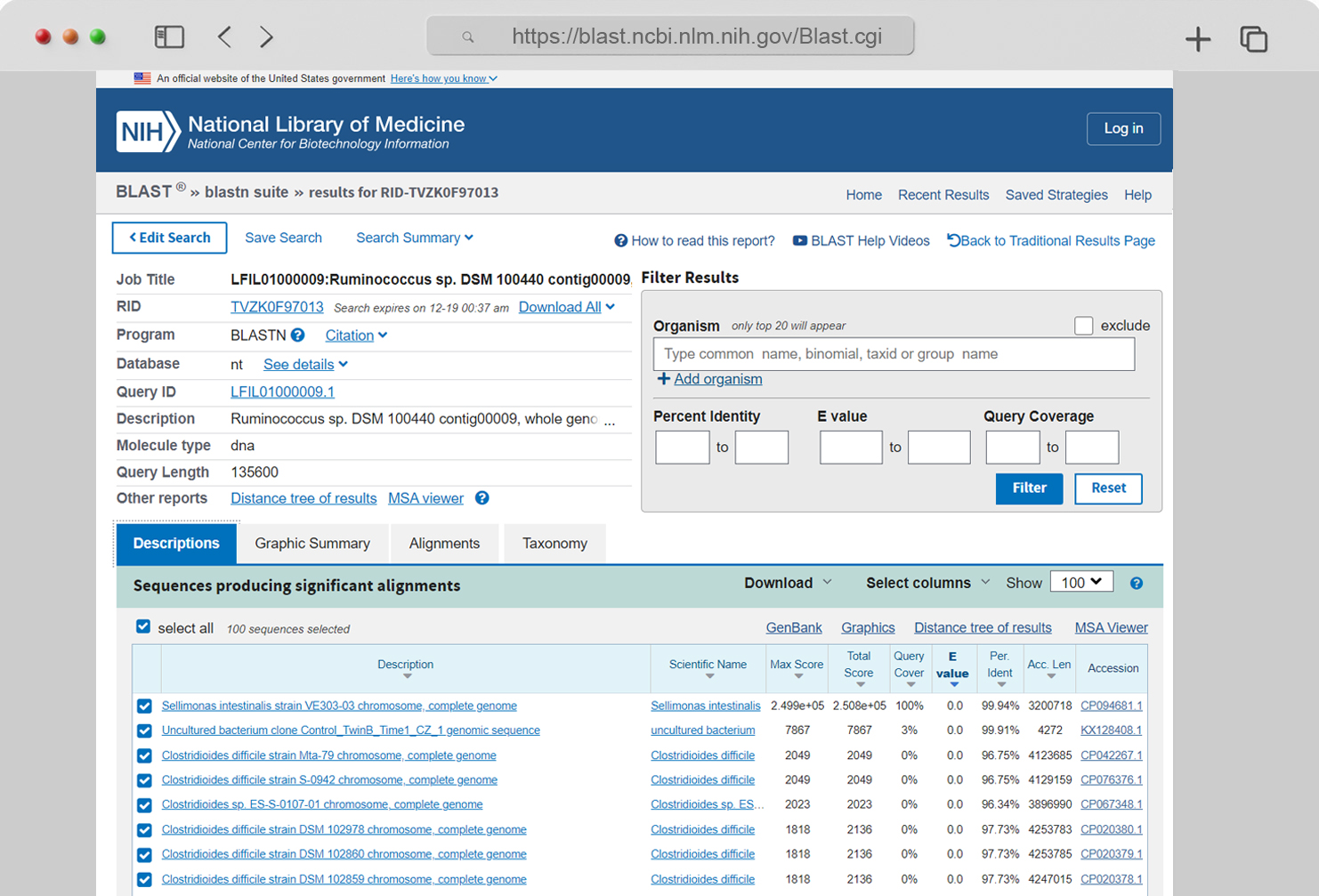Screen dimensions: 1319x896
Task: Click the Percent Identity minimum field
Action: coord(682,448)
